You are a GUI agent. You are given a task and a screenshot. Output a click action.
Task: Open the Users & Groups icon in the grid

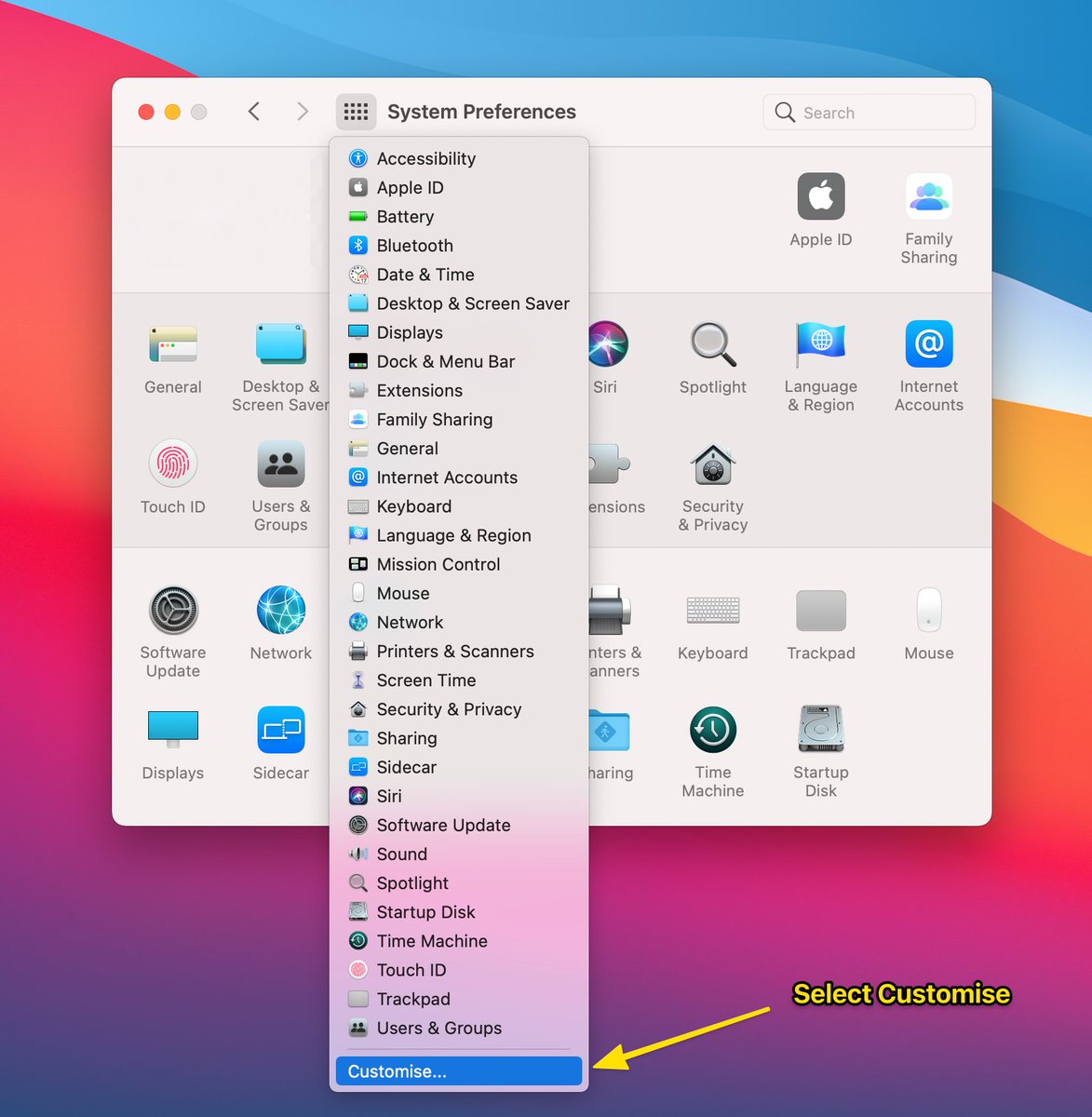pyautogui.click(x=281, y=464)
